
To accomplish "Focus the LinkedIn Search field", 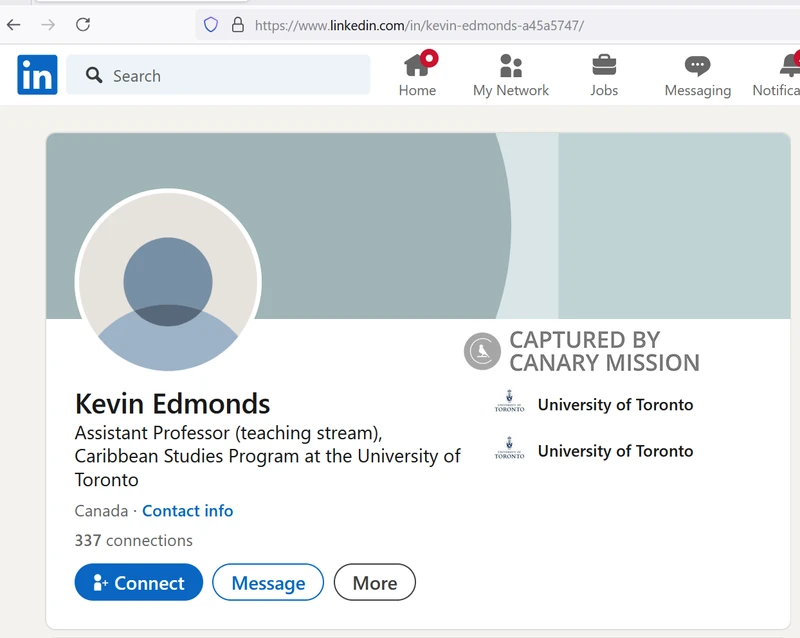I will coord(218,75).
